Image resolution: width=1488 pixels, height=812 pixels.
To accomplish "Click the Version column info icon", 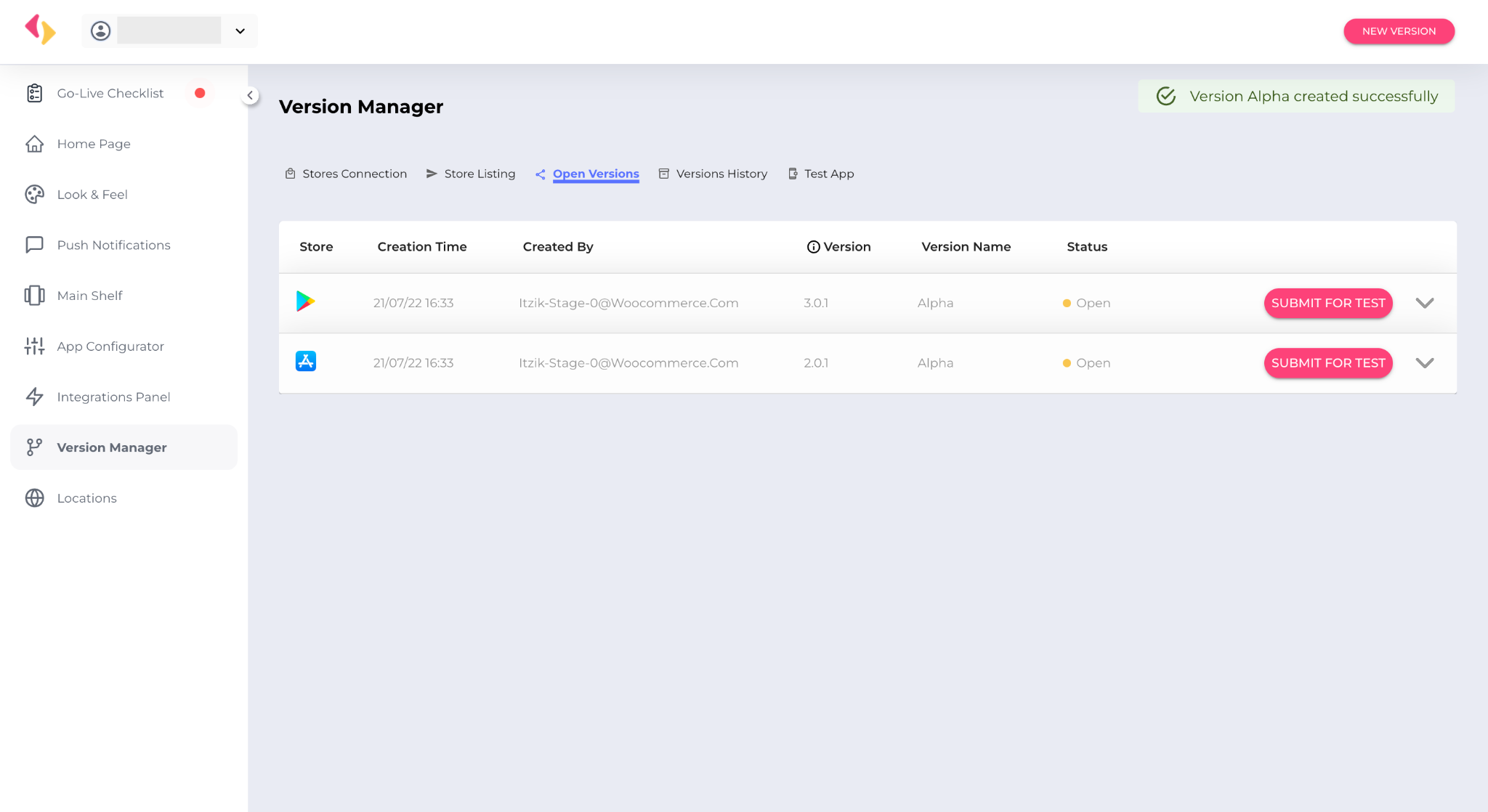I will (x=813, y=247).
